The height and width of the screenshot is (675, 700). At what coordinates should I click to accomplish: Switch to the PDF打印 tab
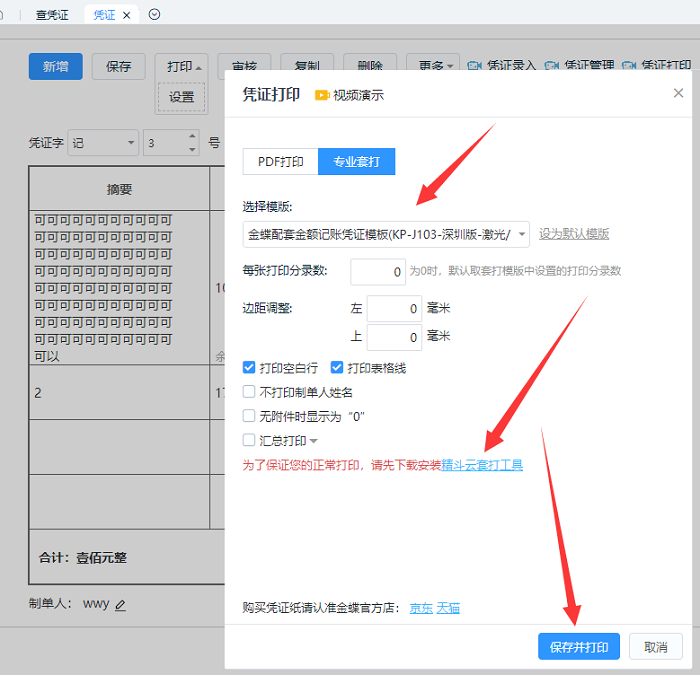280,161
